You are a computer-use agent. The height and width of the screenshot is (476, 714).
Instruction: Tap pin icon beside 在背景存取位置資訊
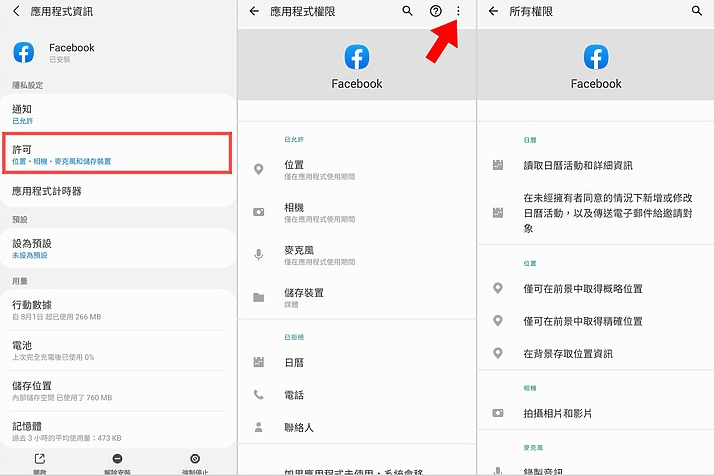tap(498, 353)
